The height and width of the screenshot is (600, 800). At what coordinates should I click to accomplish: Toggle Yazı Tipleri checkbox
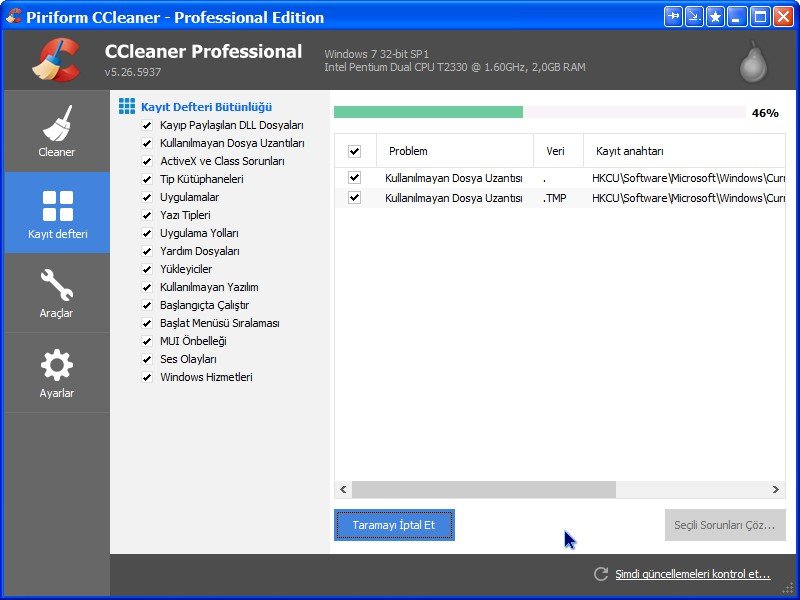pyautogui.click(x=147, y=215)
